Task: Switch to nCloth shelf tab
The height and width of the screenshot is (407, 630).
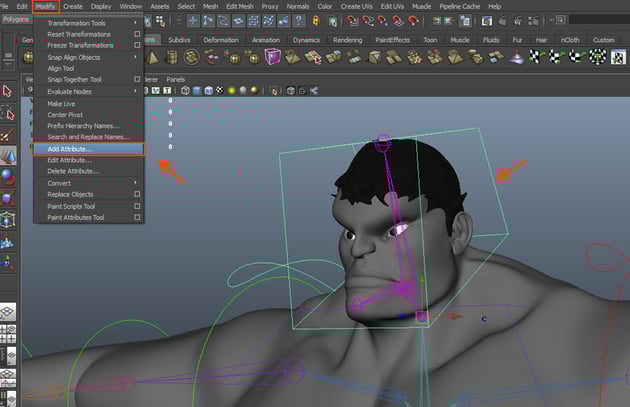Action: tap(570, 40)
